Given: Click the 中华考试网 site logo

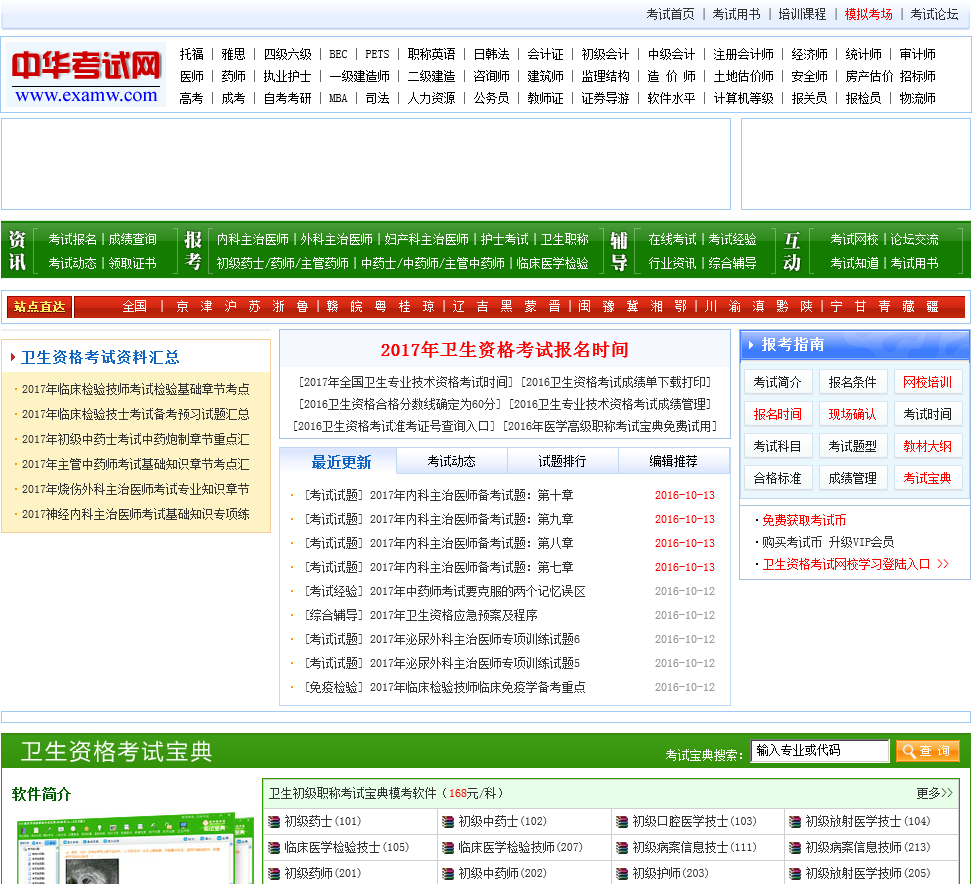Looking at the screenshot, I should (x=85, y=75).
